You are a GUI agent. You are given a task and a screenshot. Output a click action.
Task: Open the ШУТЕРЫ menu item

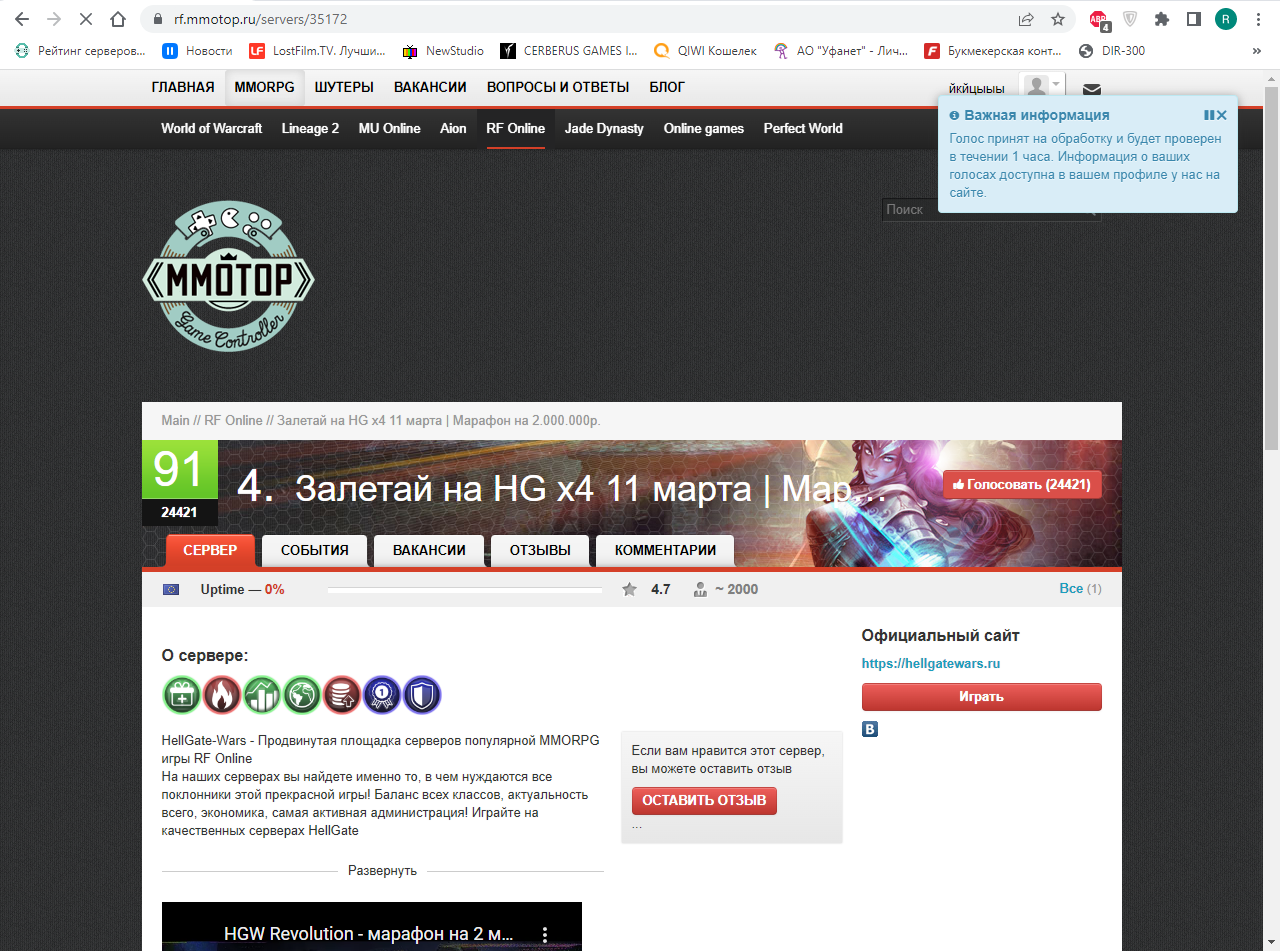[344, 88]
